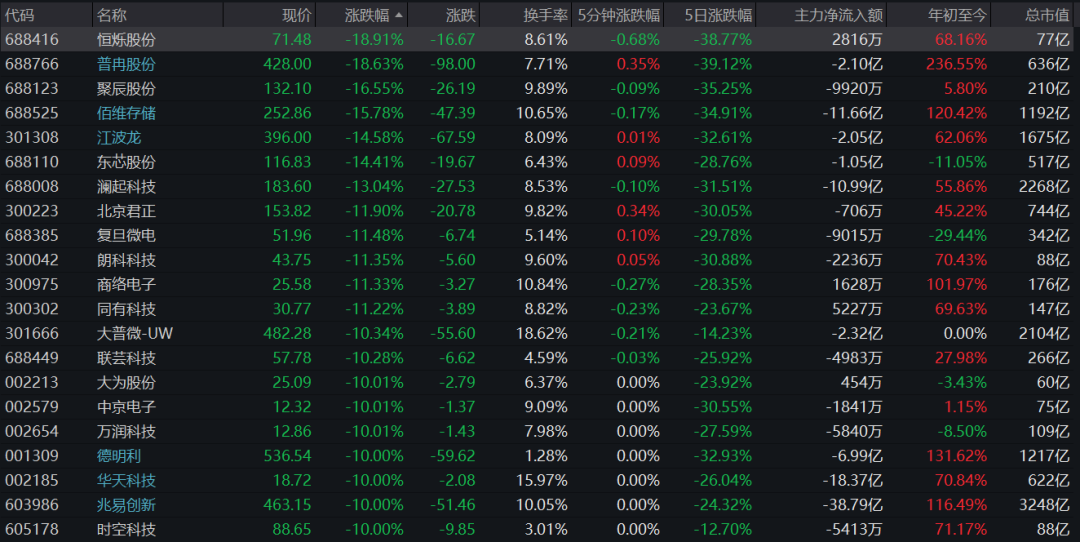Sort by the 总市值 column header
The height and width of the screenshot is (542, 1080).
1047,15
